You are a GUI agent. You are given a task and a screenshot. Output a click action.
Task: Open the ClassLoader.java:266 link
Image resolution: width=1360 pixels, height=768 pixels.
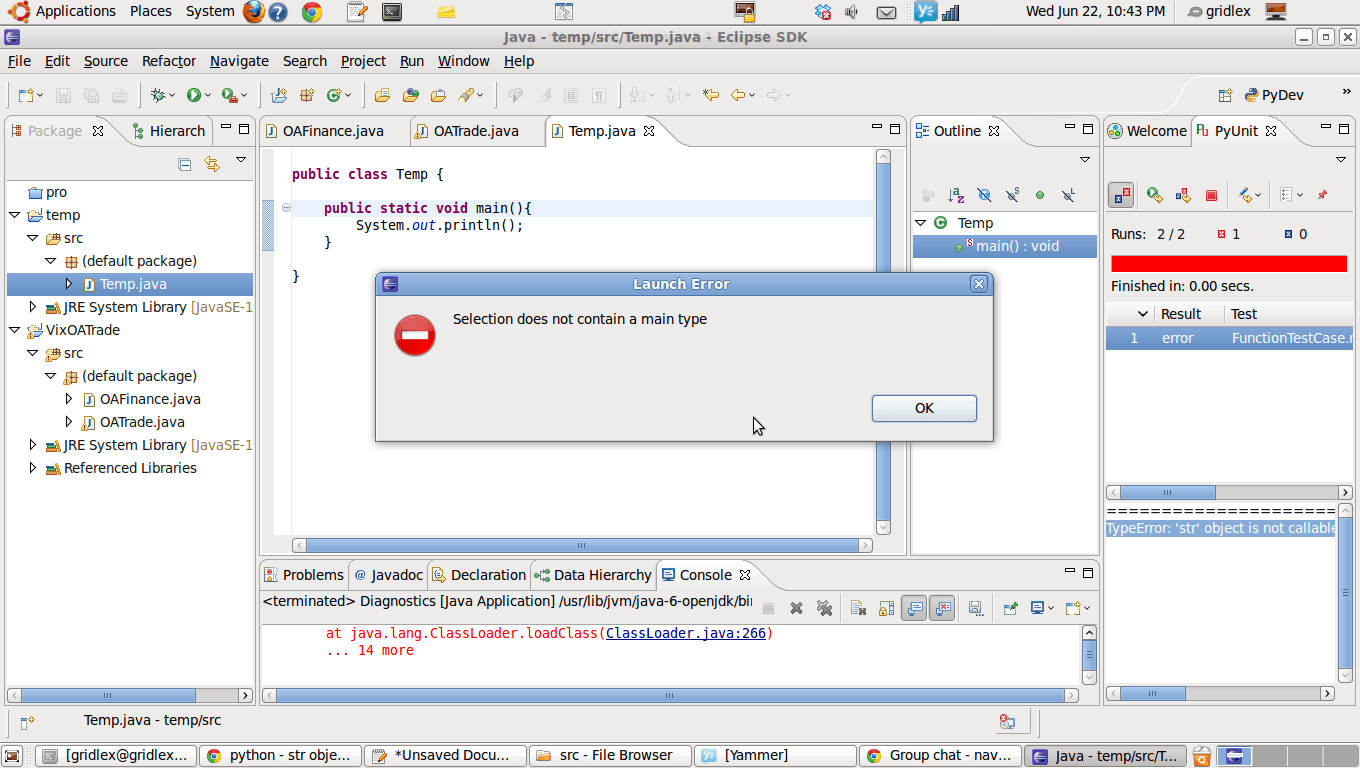point(686,633)
